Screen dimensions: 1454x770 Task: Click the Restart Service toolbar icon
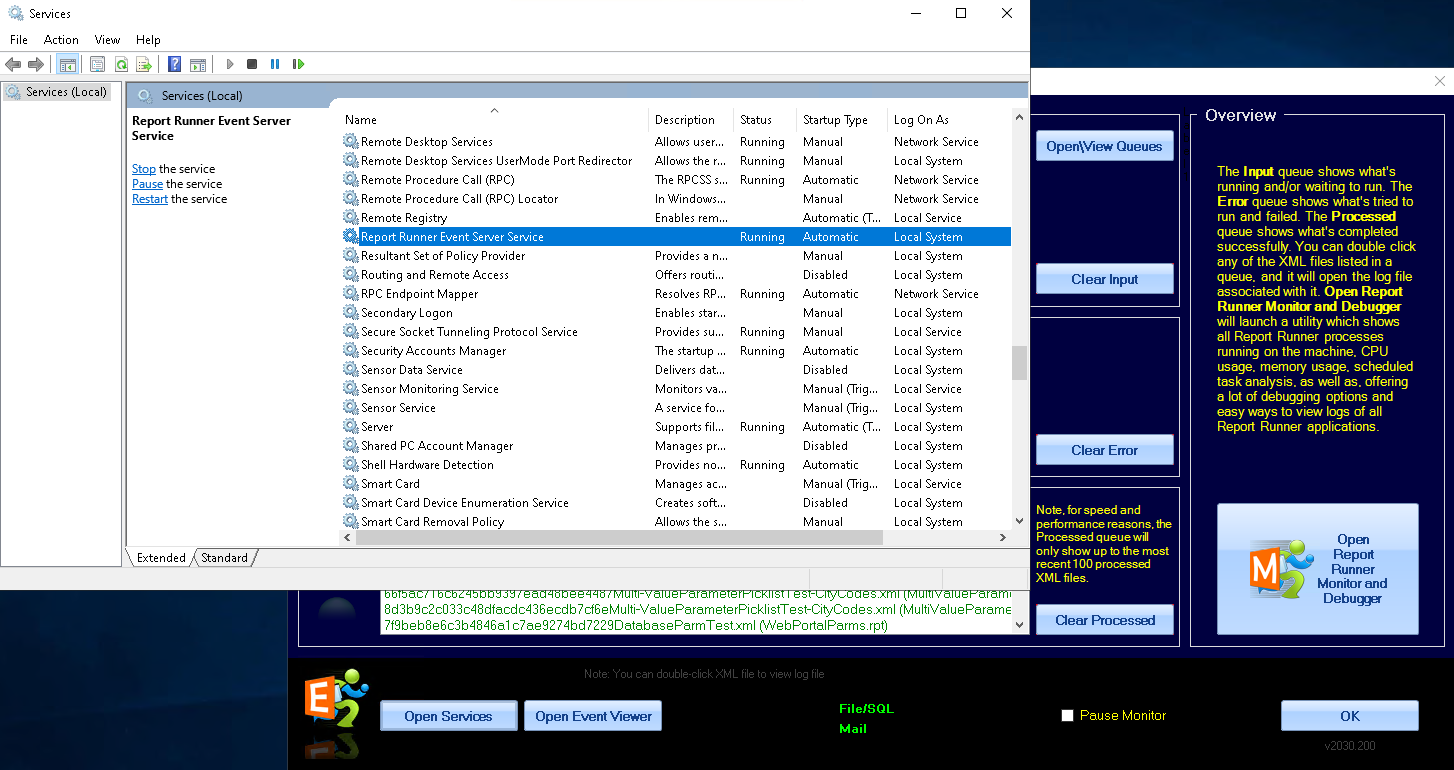click(298, 64)
